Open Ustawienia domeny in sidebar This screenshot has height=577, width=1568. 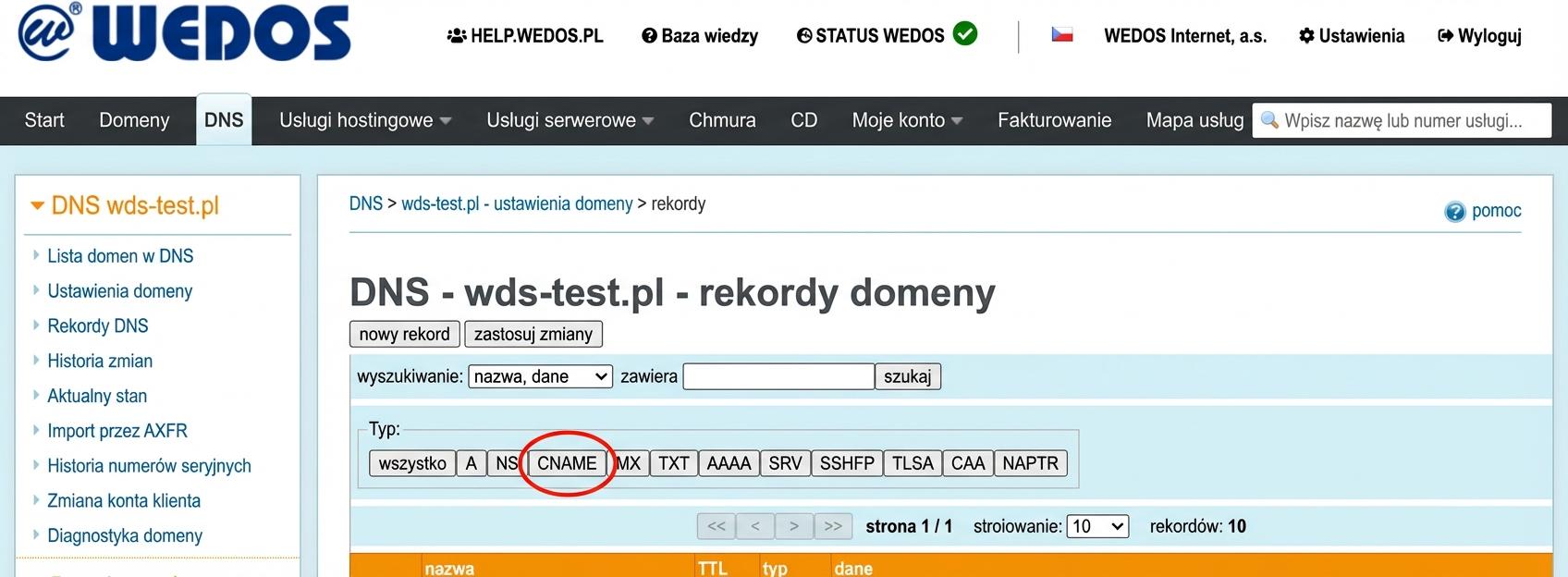(x=120, y=291)
